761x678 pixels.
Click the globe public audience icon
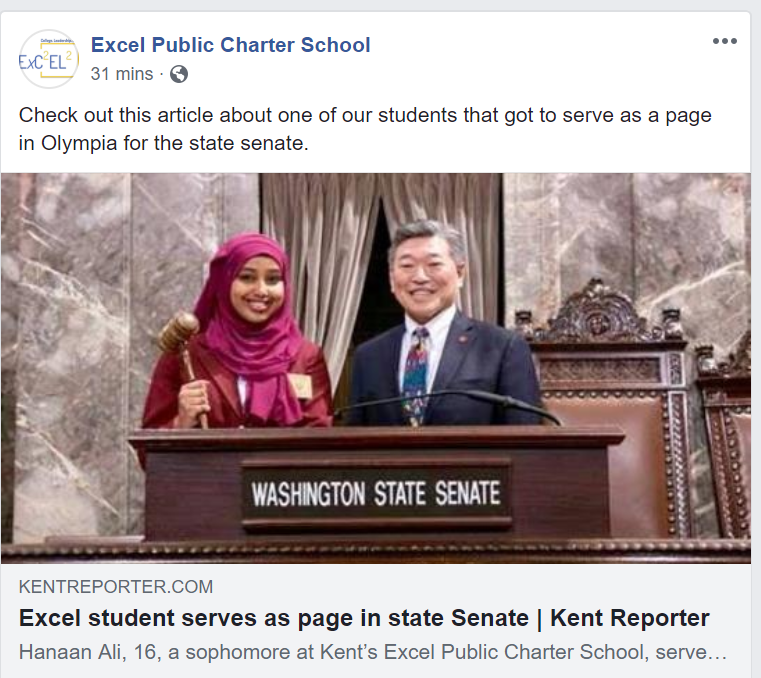pyautogui.click(x=179, y=74)
